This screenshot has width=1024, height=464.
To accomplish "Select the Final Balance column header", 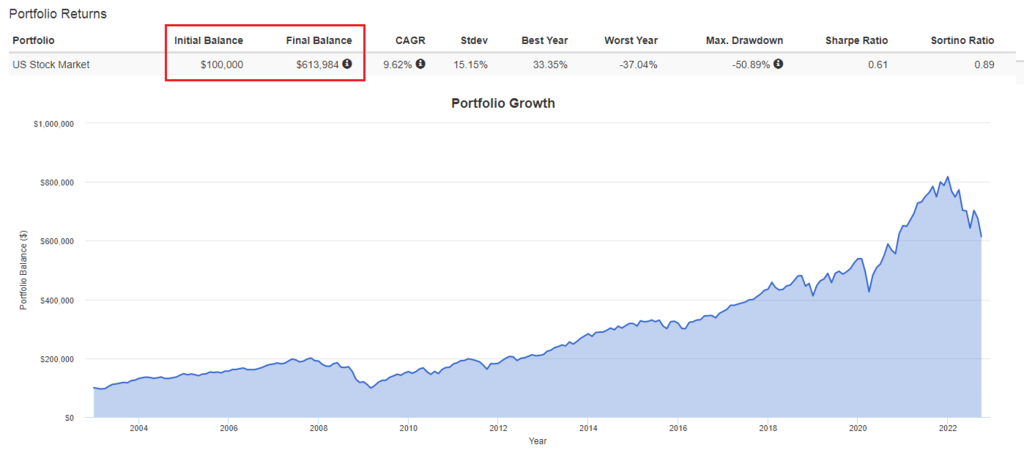I will [x=319, y=41].
